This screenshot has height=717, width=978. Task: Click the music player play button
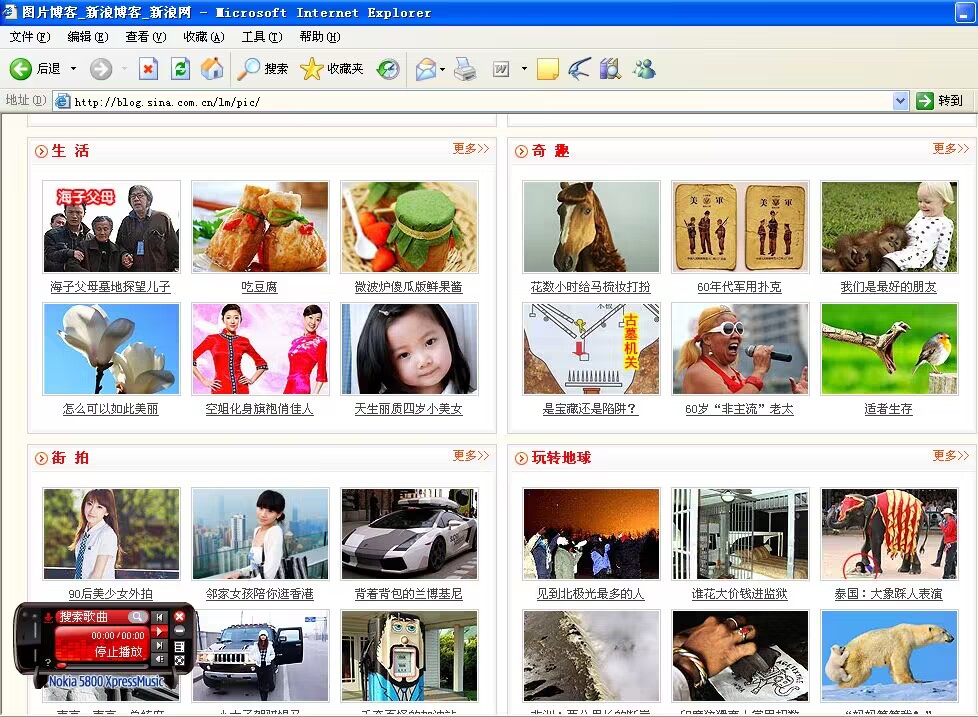coord(160,631)
